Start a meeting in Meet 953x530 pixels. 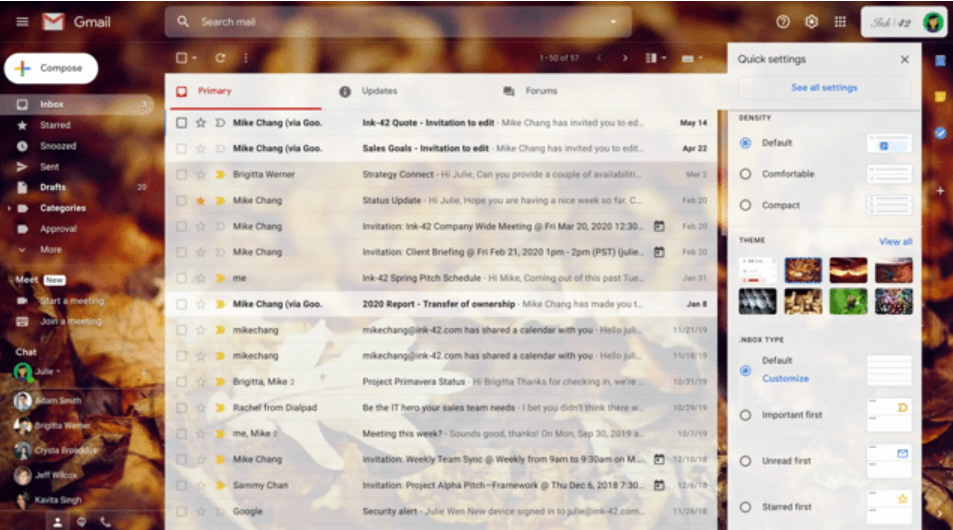pos(72,301)
